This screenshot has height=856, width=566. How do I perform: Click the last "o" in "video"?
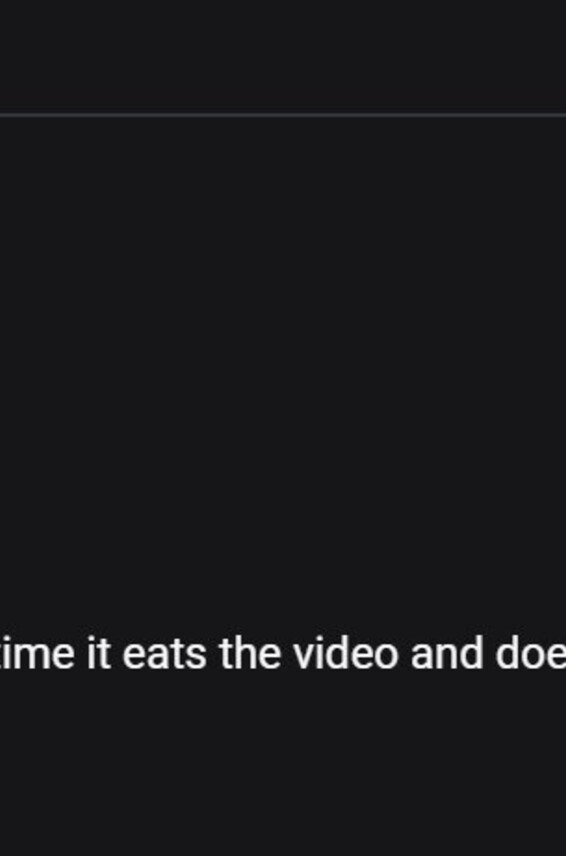click(386, 657)
